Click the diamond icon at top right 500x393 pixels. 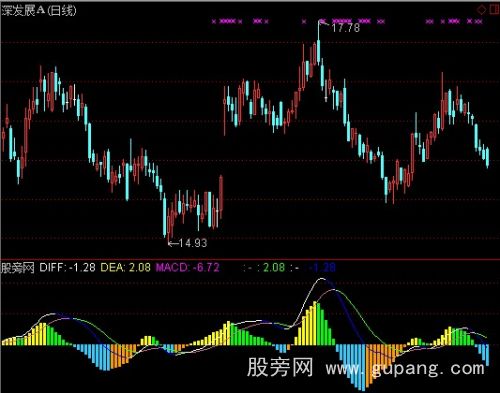click(x=482, y=10)
